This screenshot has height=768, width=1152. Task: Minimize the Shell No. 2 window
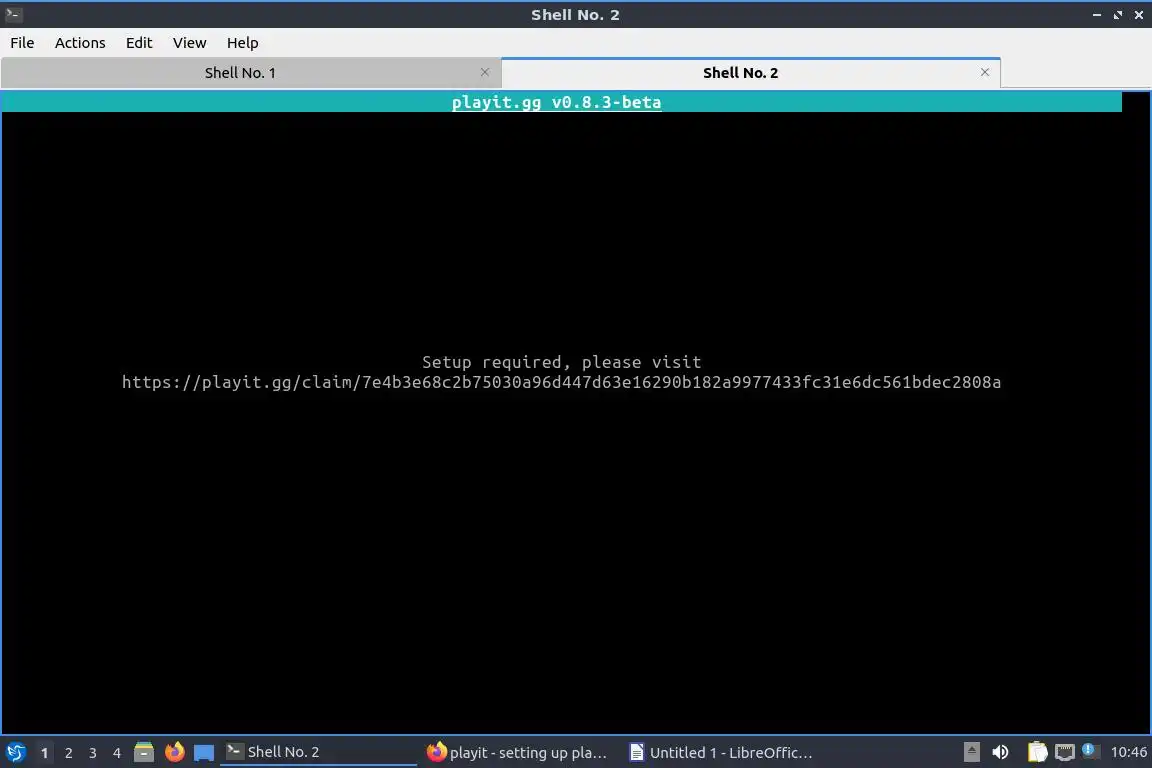click(x=1097, y=15)
